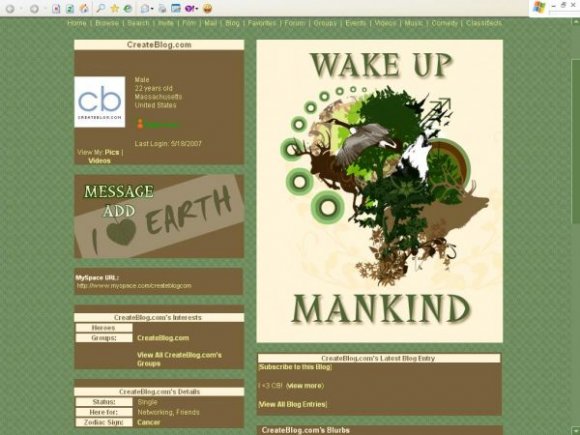Expand the Yahoo messenger icon dropdown arrow
Image resolution: width=580 pixels, height=435 pixels.
click(197, 9)
